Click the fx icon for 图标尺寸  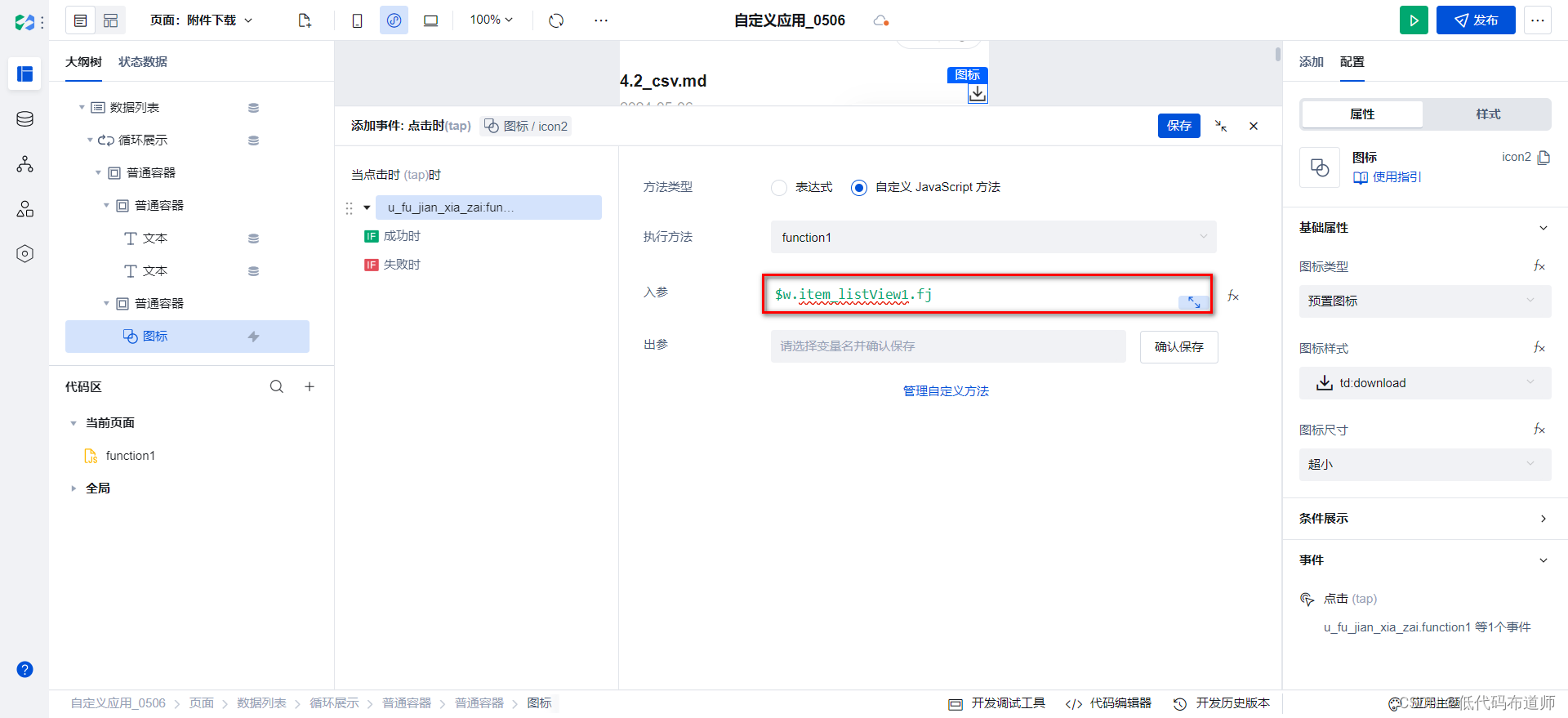pyautogui.click(x=1539, y=429)
